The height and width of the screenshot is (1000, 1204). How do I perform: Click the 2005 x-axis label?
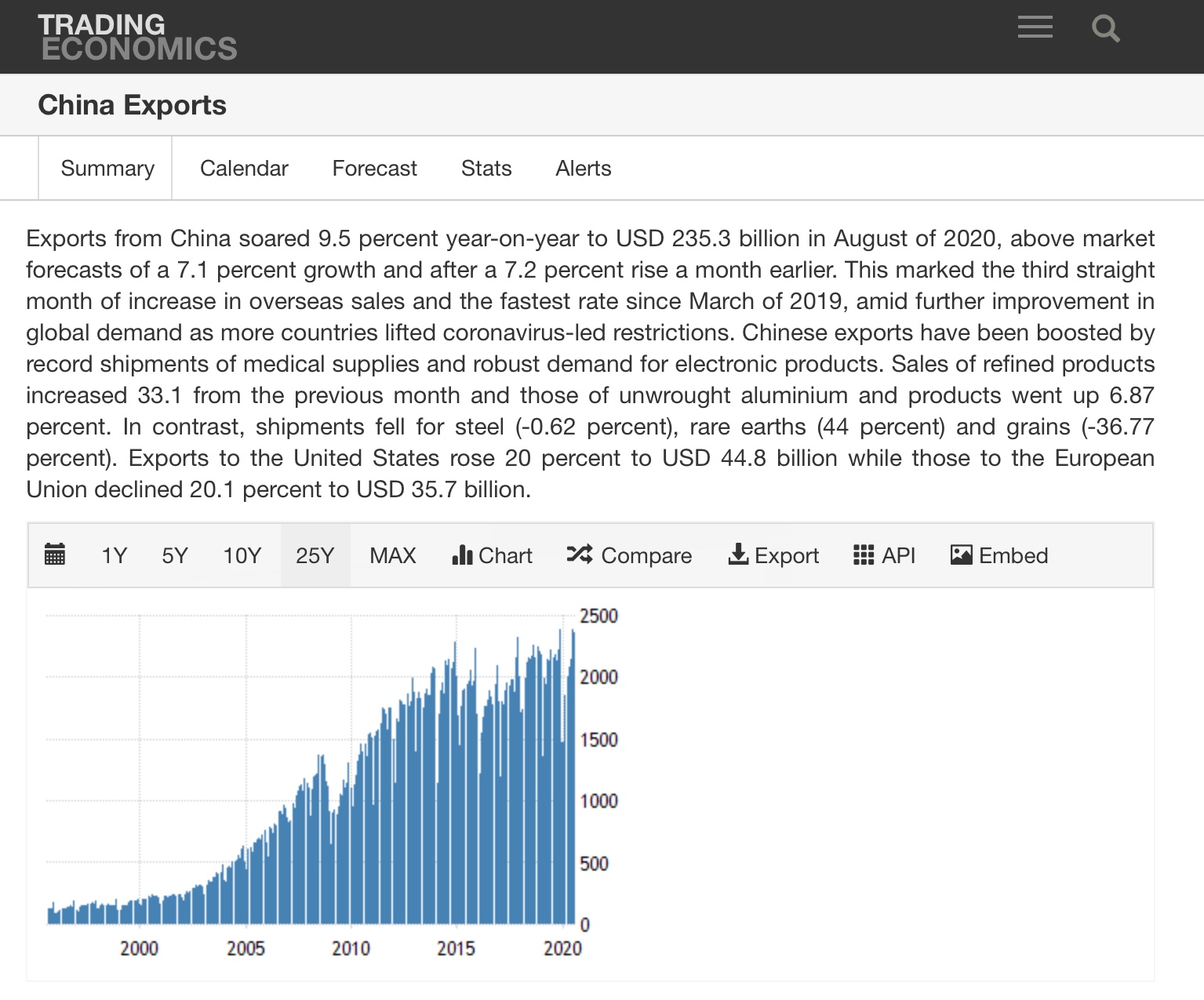246,948
